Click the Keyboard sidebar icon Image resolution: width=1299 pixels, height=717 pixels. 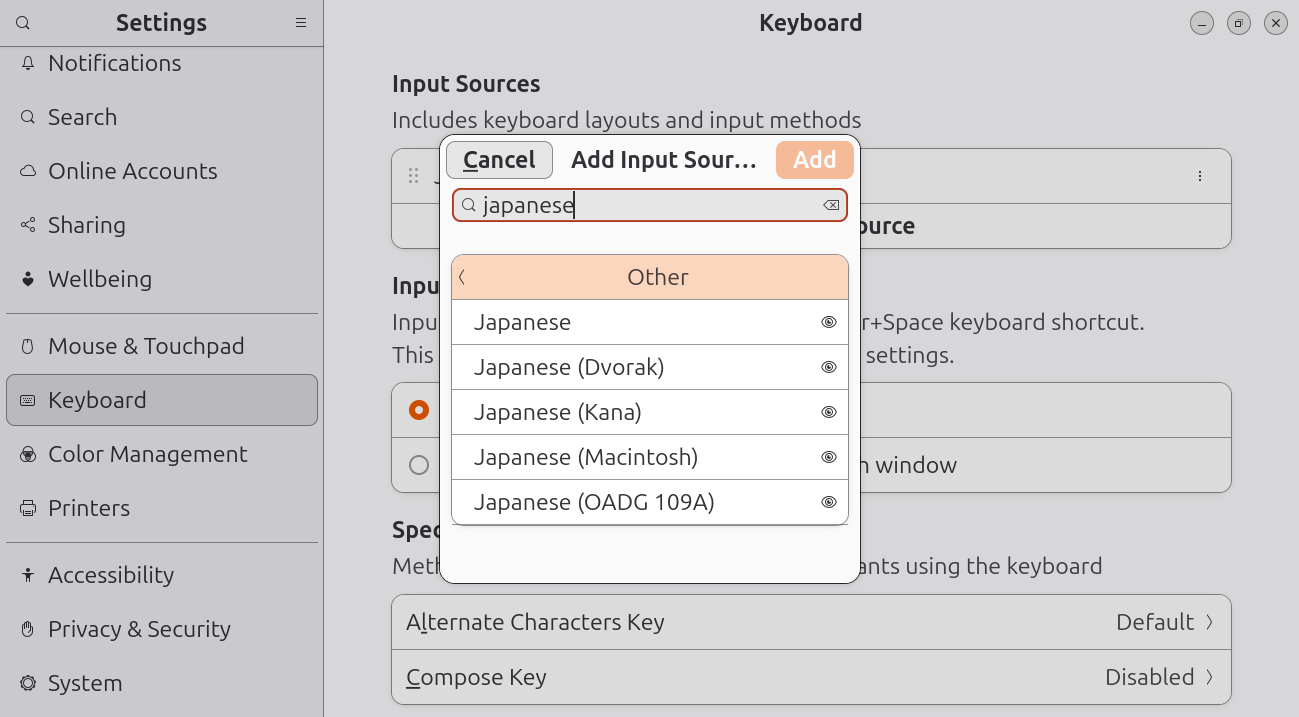28,400
